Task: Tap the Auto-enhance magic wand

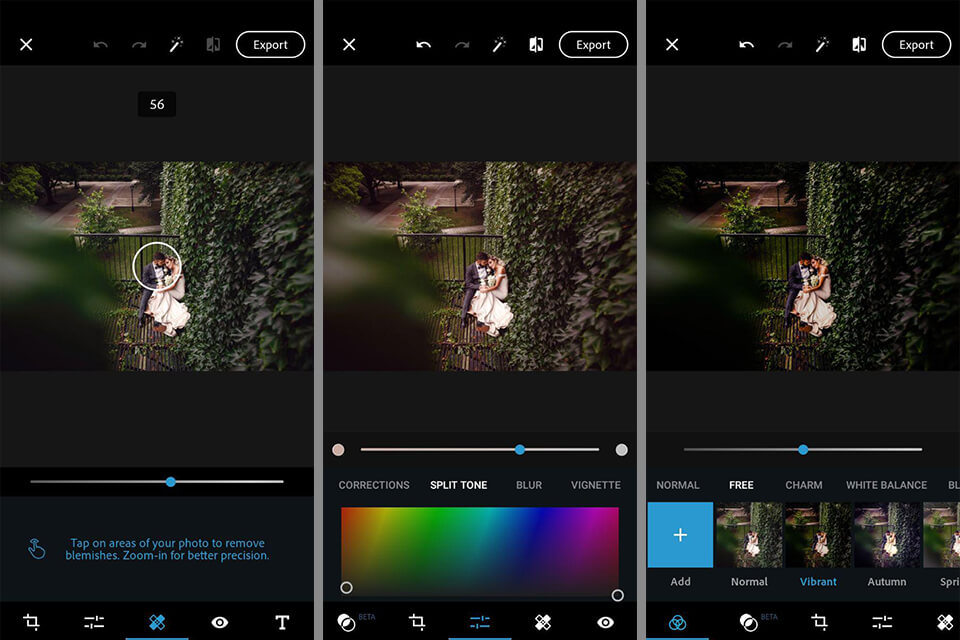Action: pos(177,44)
